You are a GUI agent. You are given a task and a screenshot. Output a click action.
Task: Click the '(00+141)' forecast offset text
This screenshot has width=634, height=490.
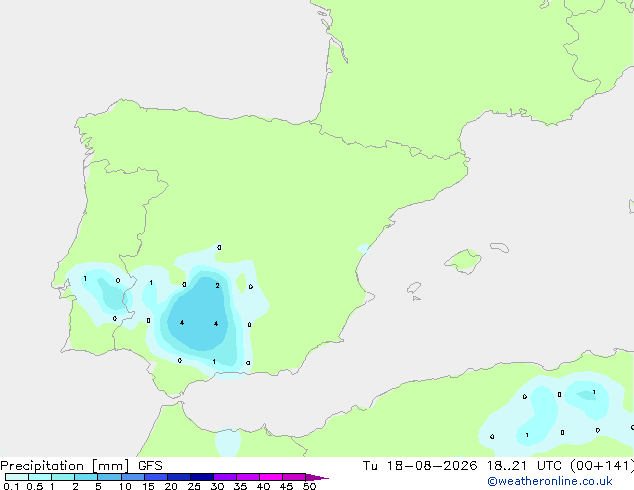pyautogui.click(x=602, y=466)
